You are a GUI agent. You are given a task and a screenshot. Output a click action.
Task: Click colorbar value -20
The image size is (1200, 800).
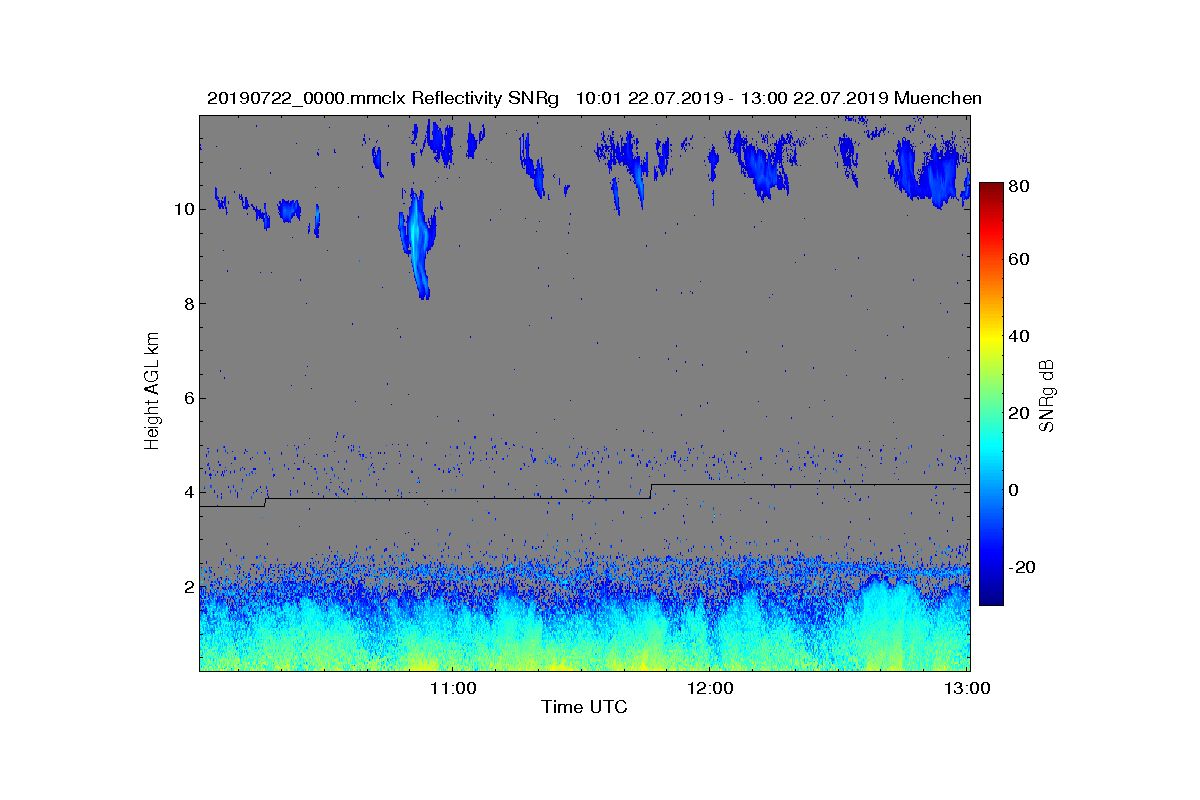1023,567
